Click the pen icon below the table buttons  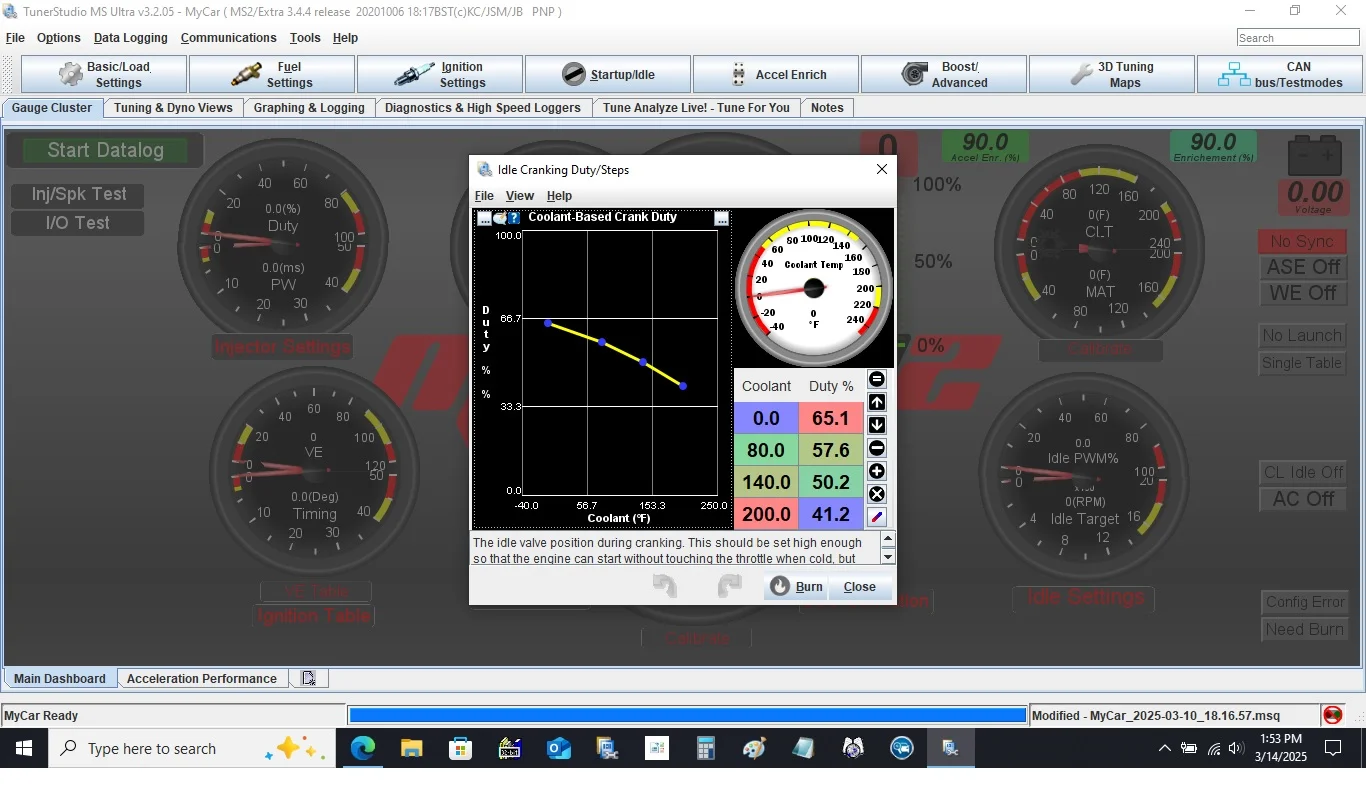pyautogui.click(x=877, y=517)
